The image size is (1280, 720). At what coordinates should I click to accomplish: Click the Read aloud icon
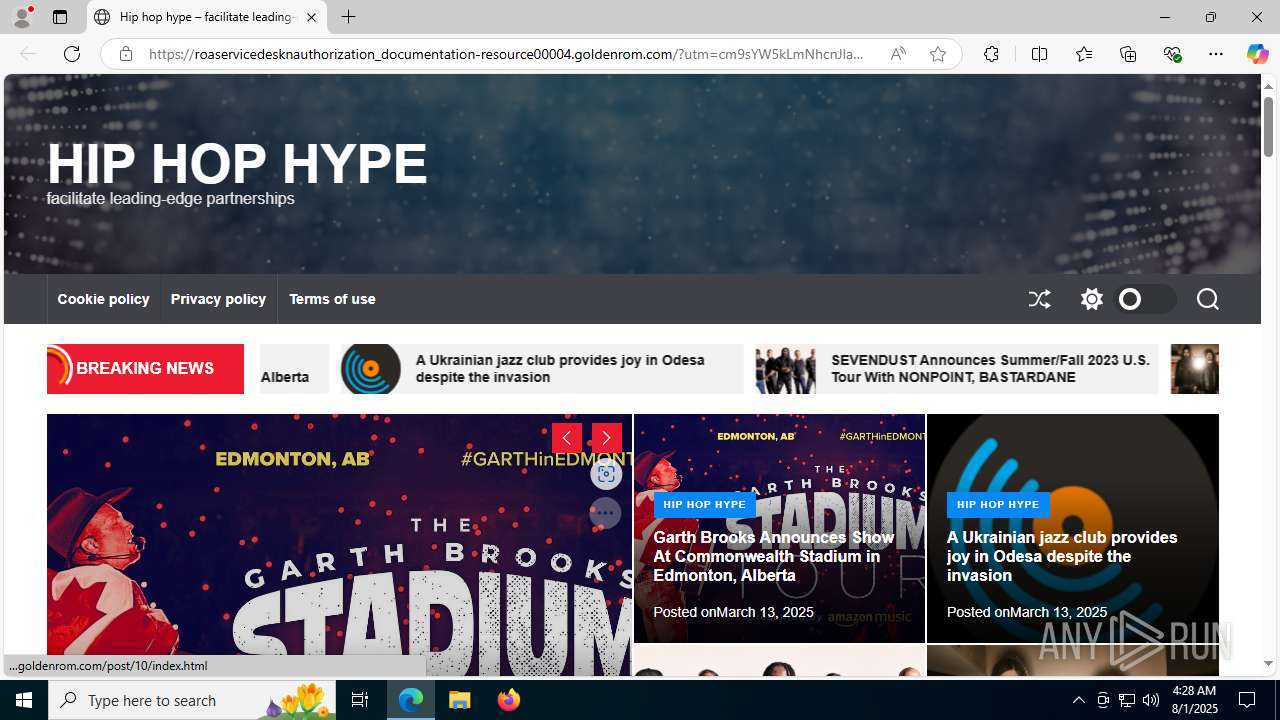click(898, 54)
